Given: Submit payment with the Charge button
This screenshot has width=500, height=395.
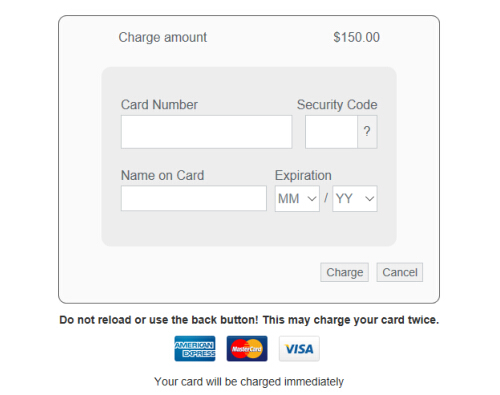Looking at the screenshot, I should tap(345, 272).
